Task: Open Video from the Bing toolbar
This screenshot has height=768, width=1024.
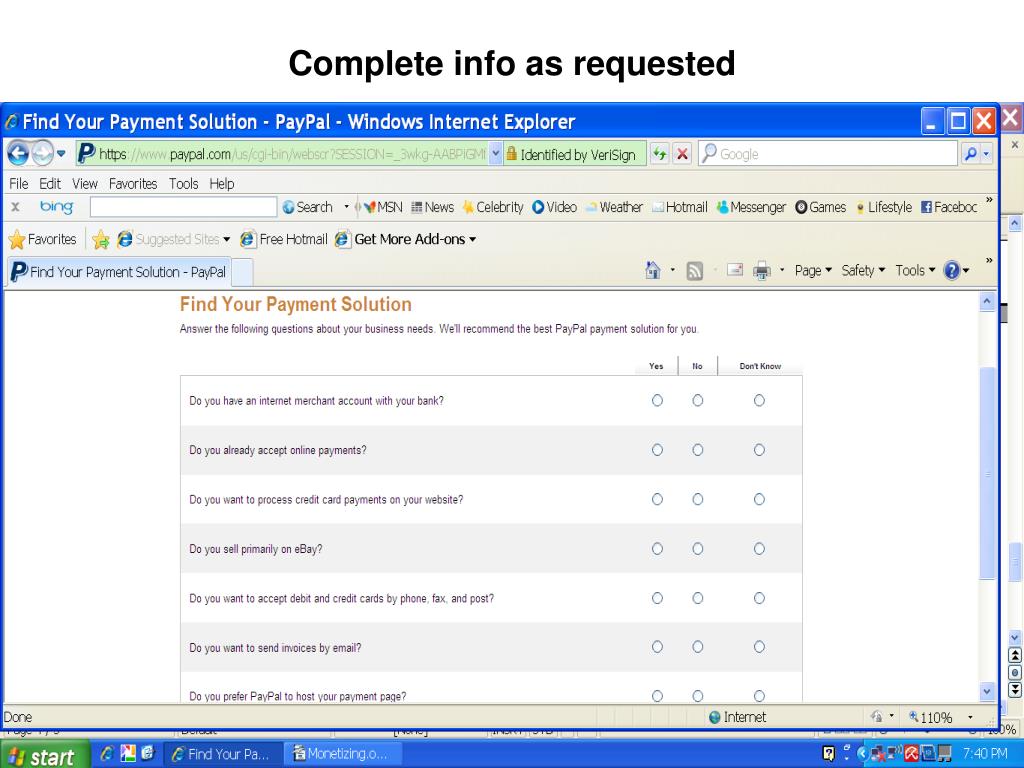Action: tap(554, 207)
